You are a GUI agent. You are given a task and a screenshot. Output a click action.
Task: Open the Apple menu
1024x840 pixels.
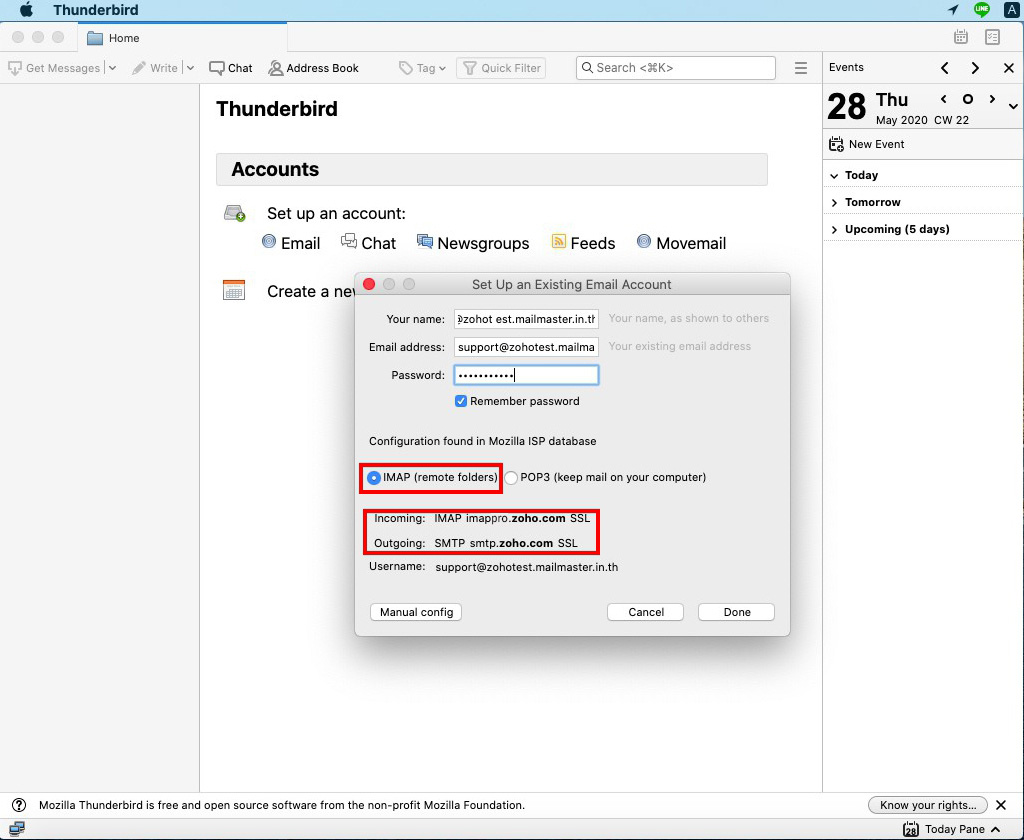click(x=26, y=10)
